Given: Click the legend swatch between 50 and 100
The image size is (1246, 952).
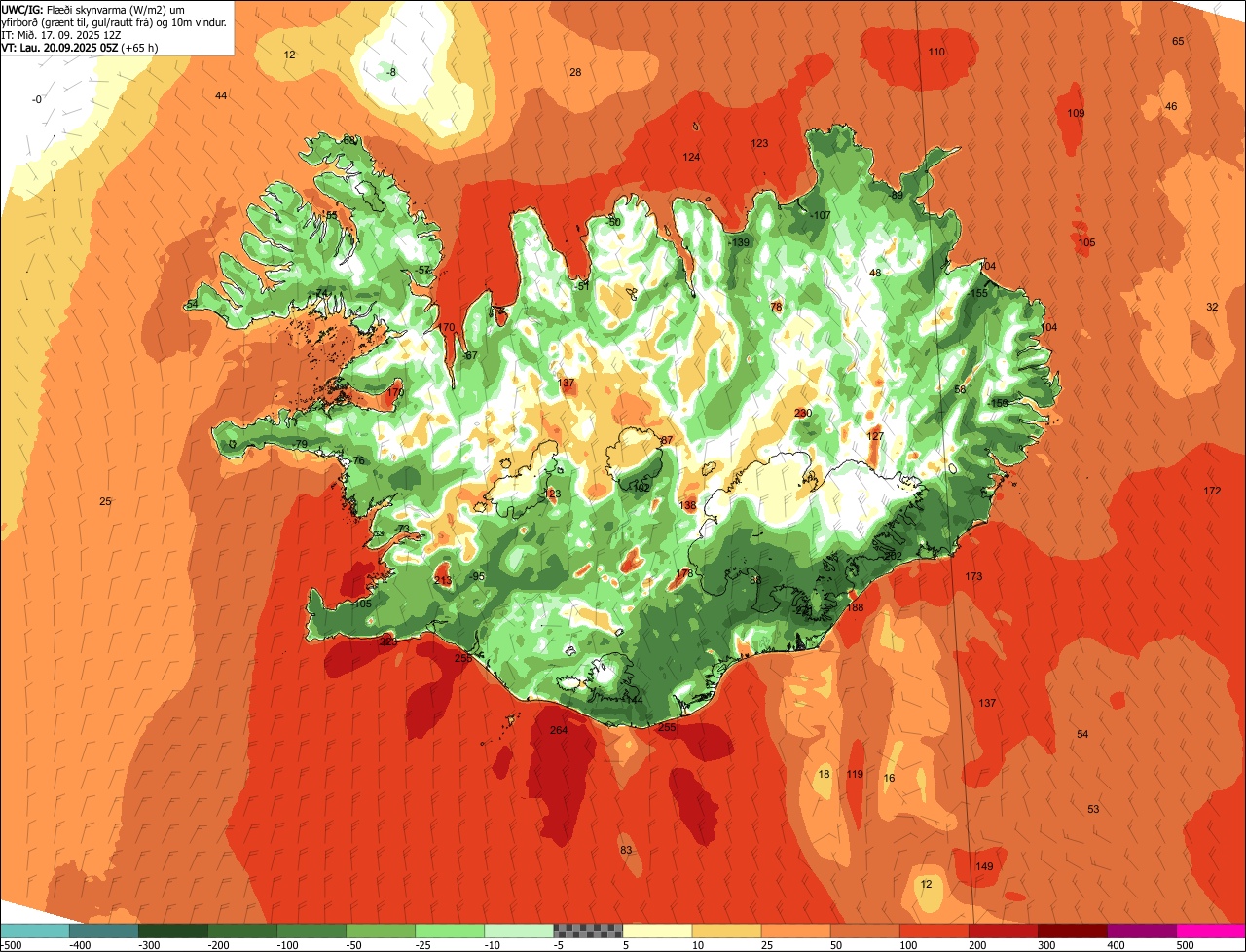Looking at the screenshot, I should coord(864,931).
